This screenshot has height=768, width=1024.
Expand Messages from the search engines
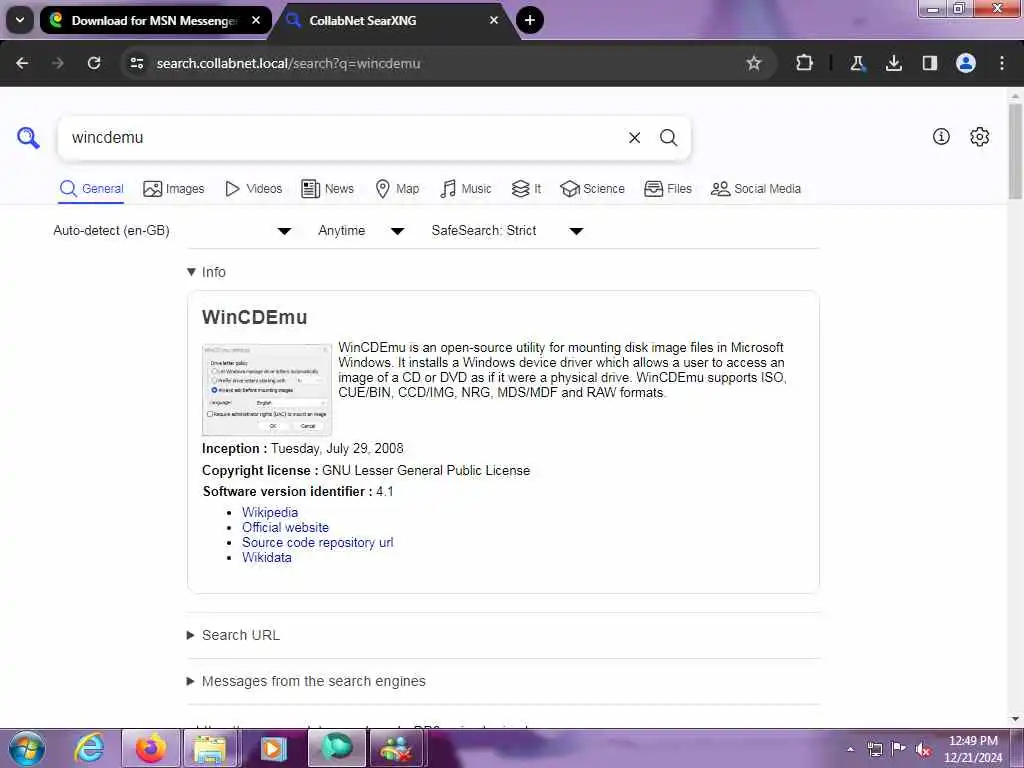(306, 681)
